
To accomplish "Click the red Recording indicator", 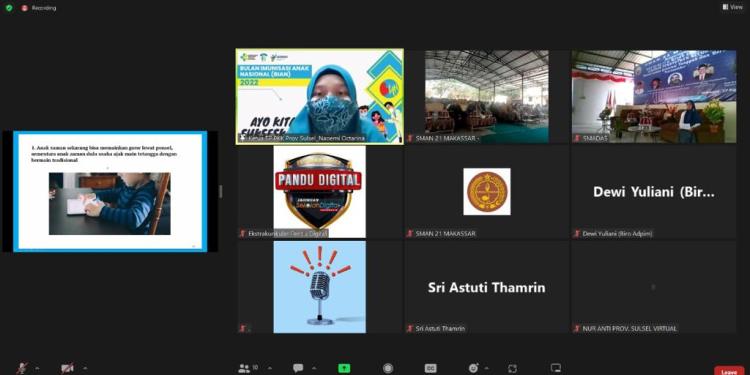I will coord(39,8).
